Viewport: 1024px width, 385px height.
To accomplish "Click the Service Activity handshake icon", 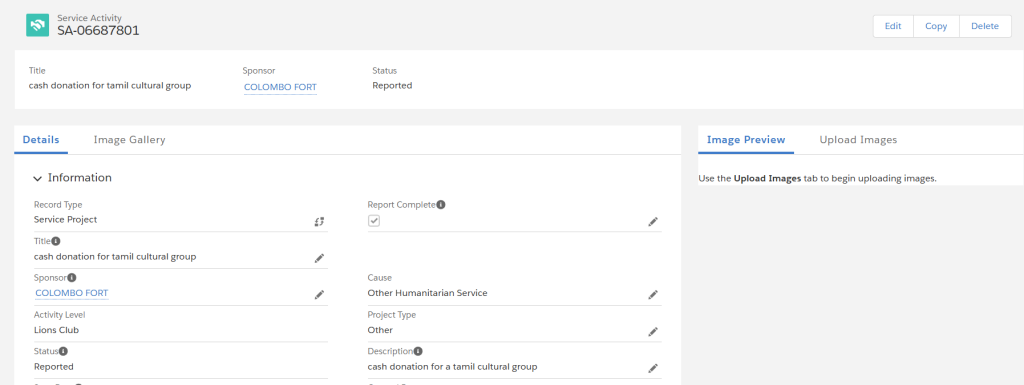I will tap(37, 25).
